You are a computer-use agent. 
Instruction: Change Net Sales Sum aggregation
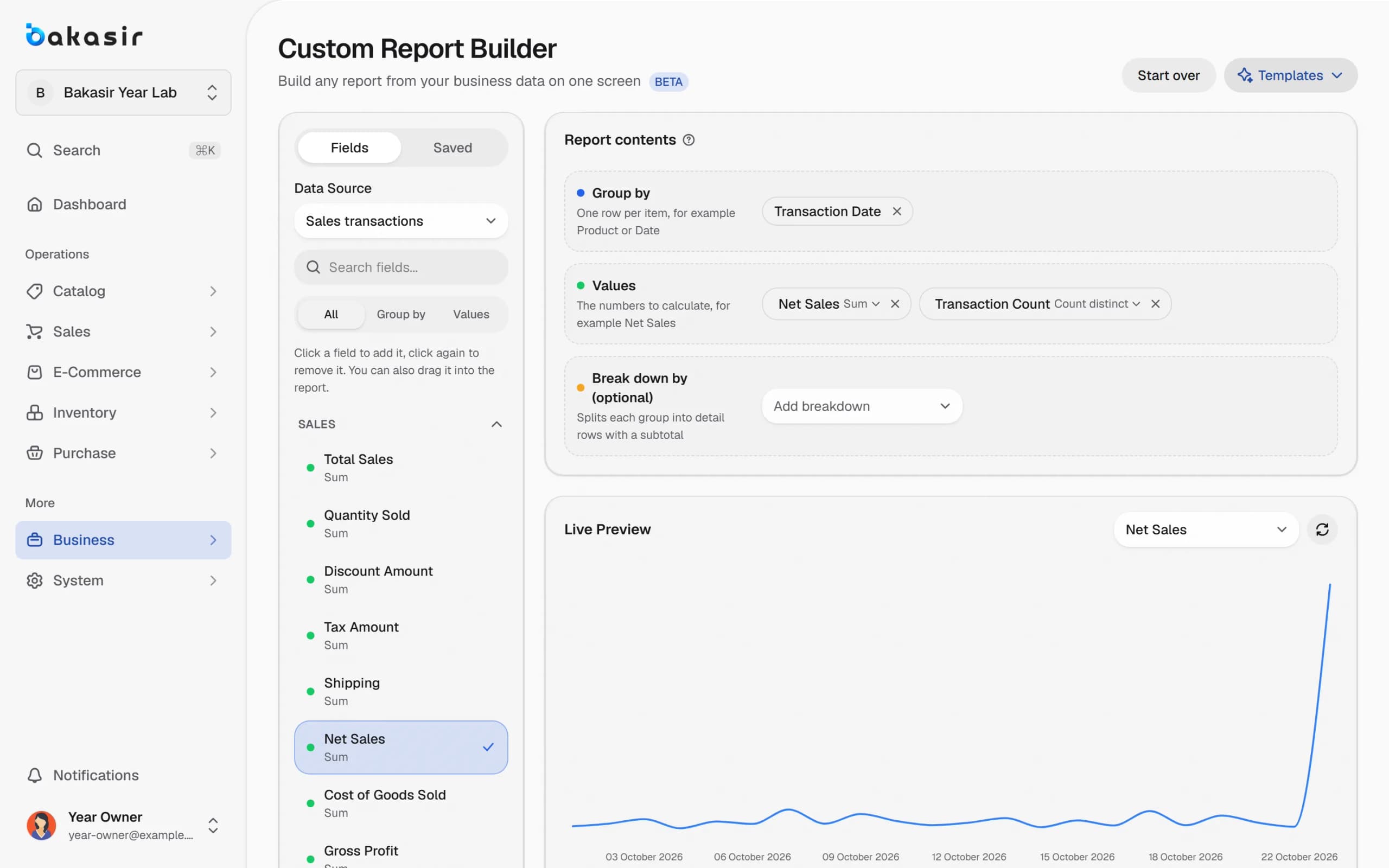click(x=861, y=304)
